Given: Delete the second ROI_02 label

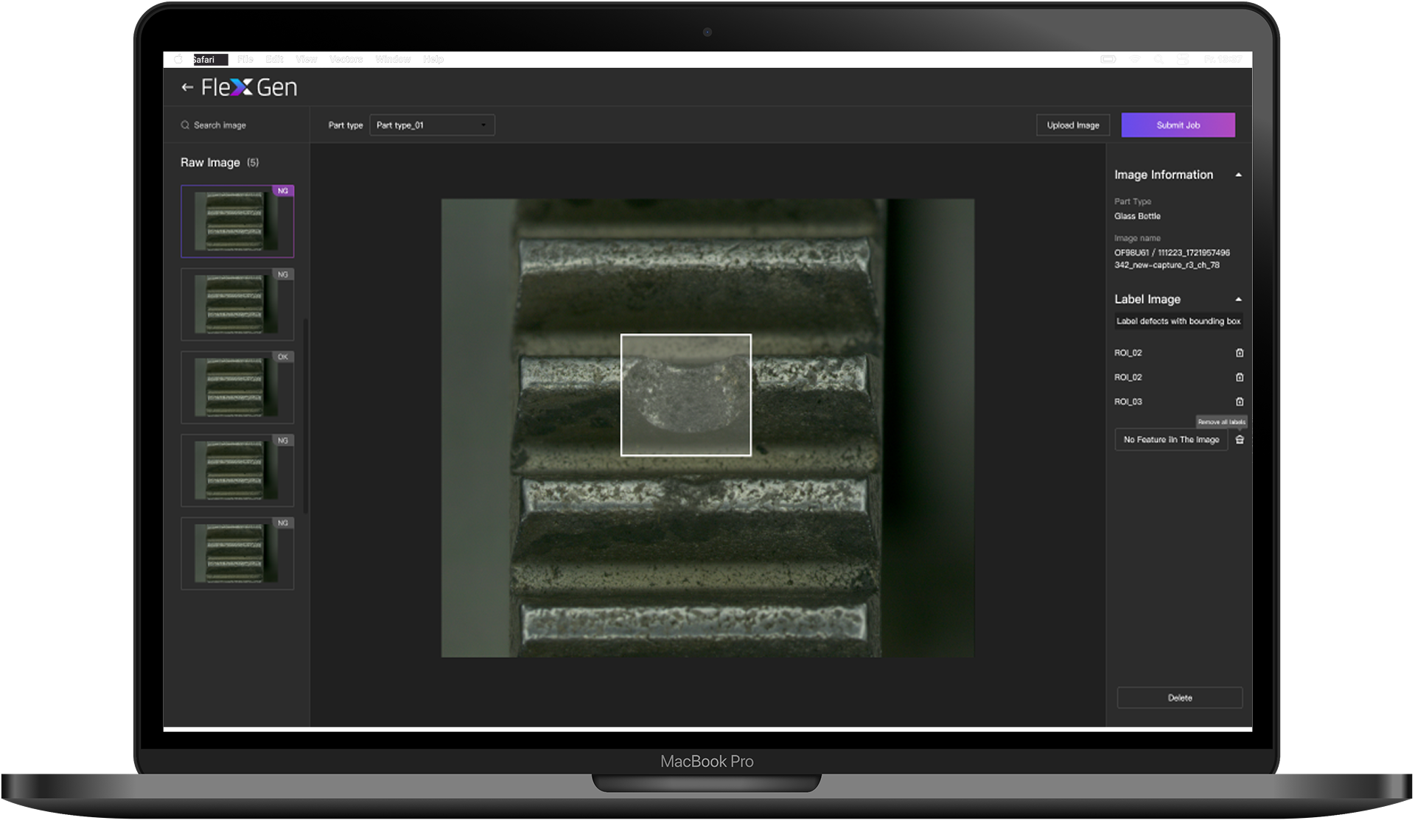Looking at the screenshot, I should tap(1240, 377).
